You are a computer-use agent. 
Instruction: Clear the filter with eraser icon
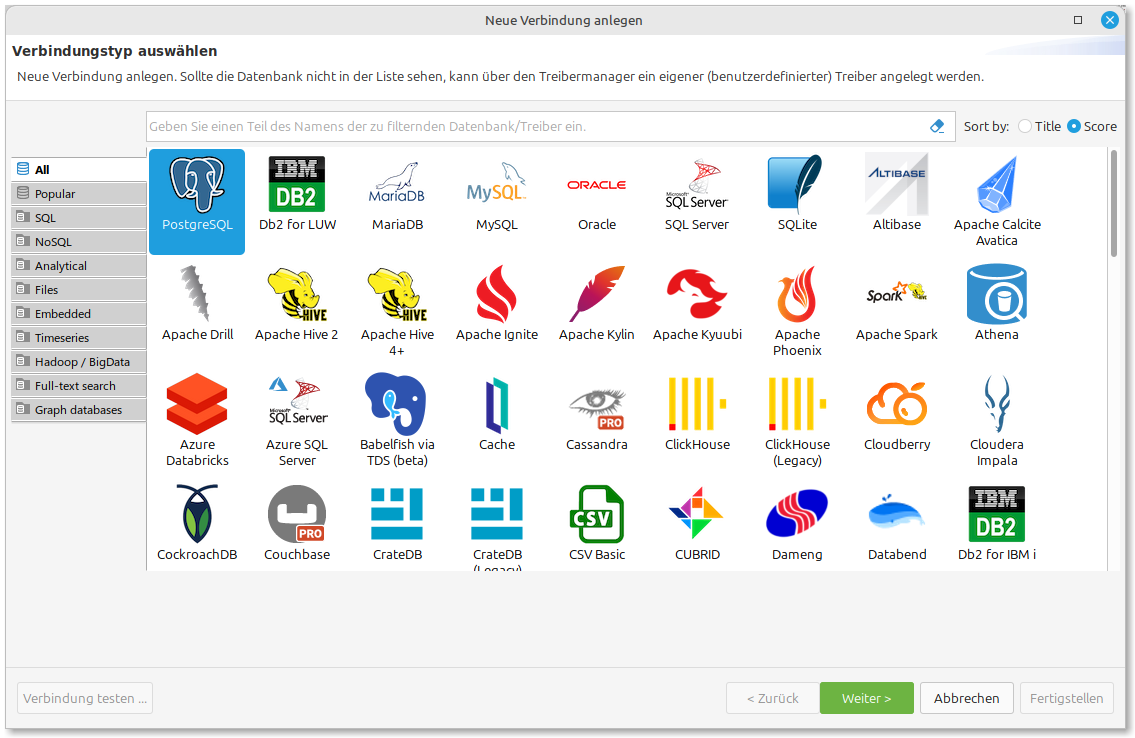[937, 126]
